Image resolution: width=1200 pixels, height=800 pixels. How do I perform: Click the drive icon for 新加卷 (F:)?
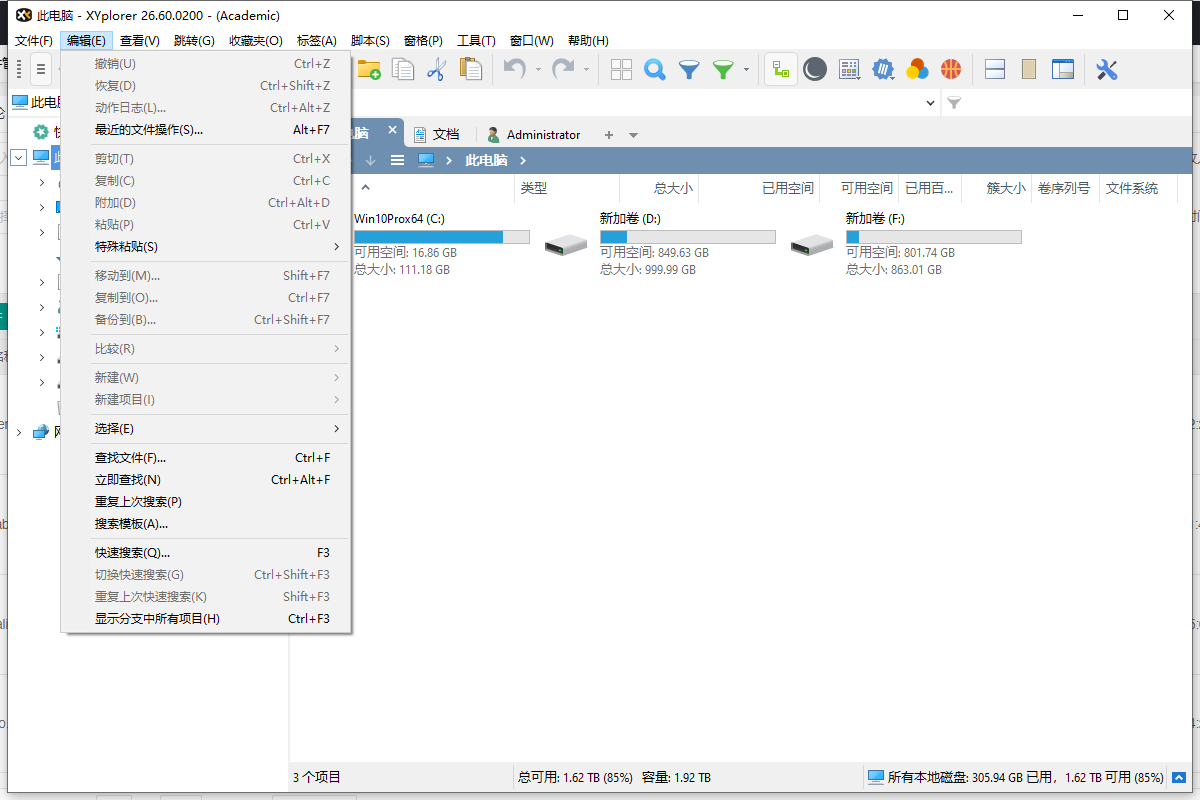click(x=812, y=244)
